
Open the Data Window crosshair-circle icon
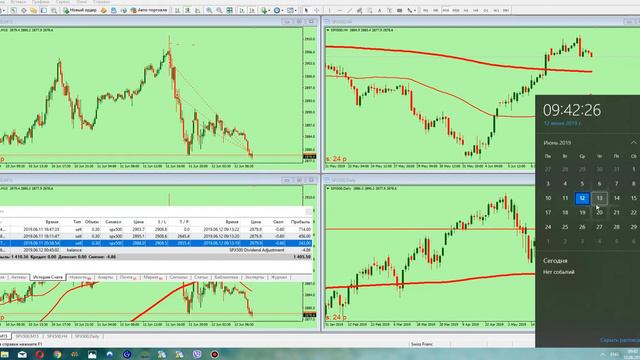(x=24, y=10)
